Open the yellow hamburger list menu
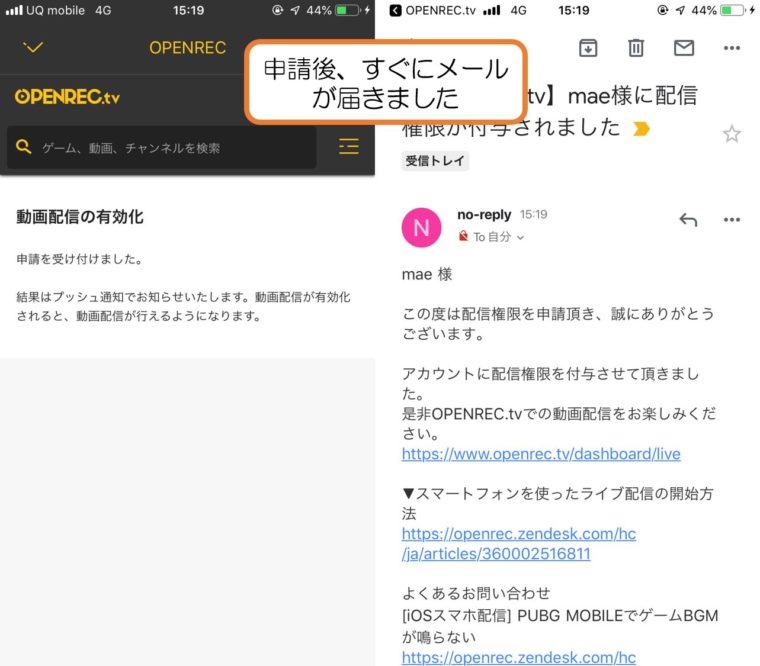 tap(348, 146)
